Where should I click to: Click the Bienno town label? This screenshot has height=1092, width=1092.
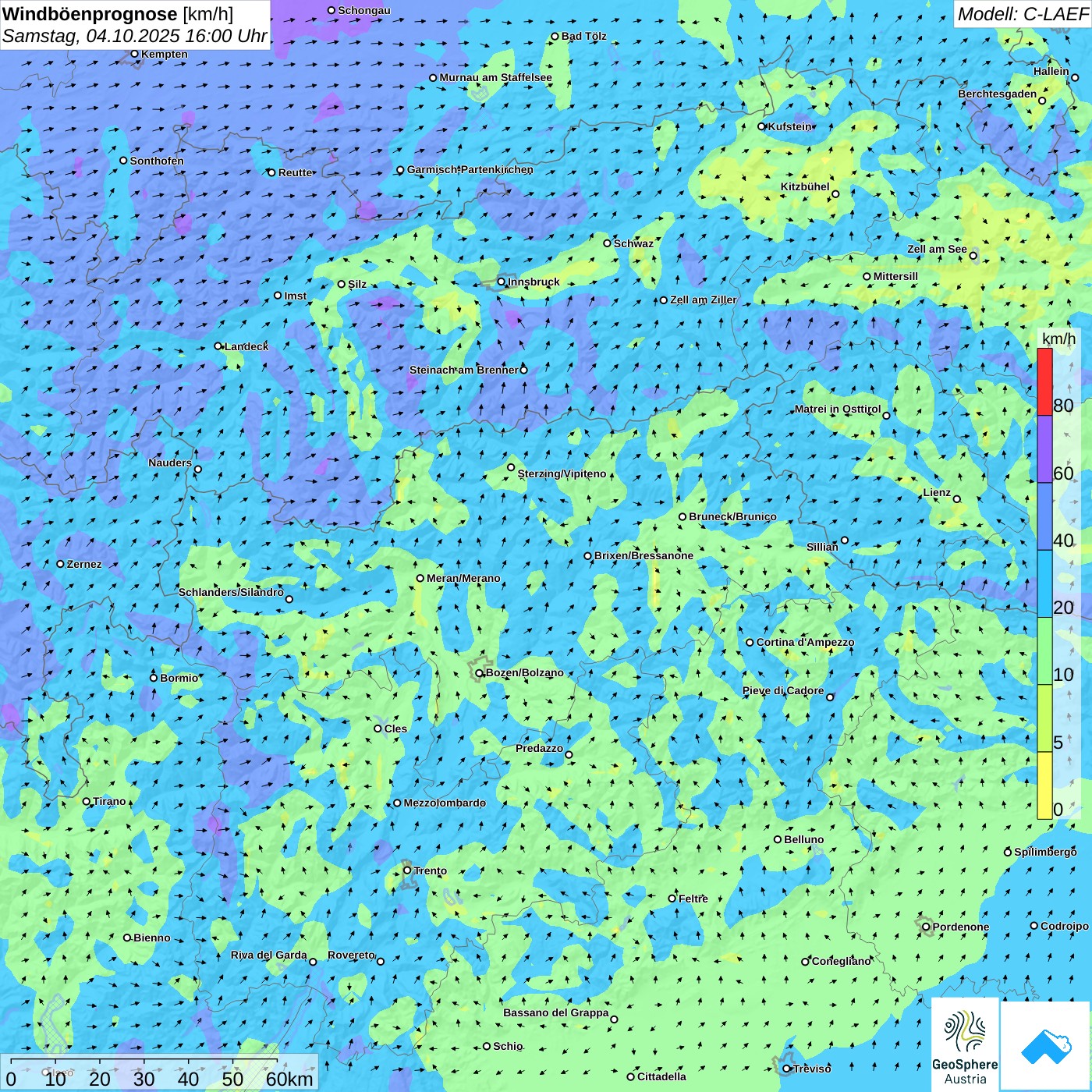tap(152, 938)
